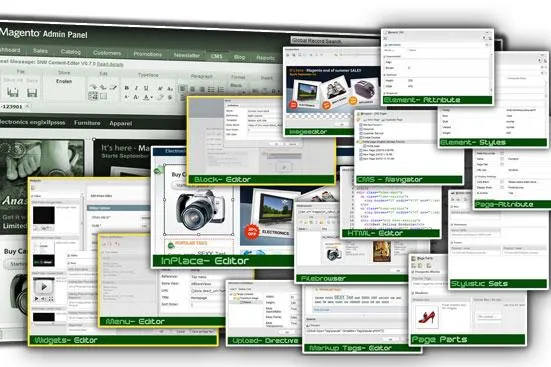This screenshot has width=551, height=367.
Task: Open the Blog admin menu
Action: pos(239,57)
